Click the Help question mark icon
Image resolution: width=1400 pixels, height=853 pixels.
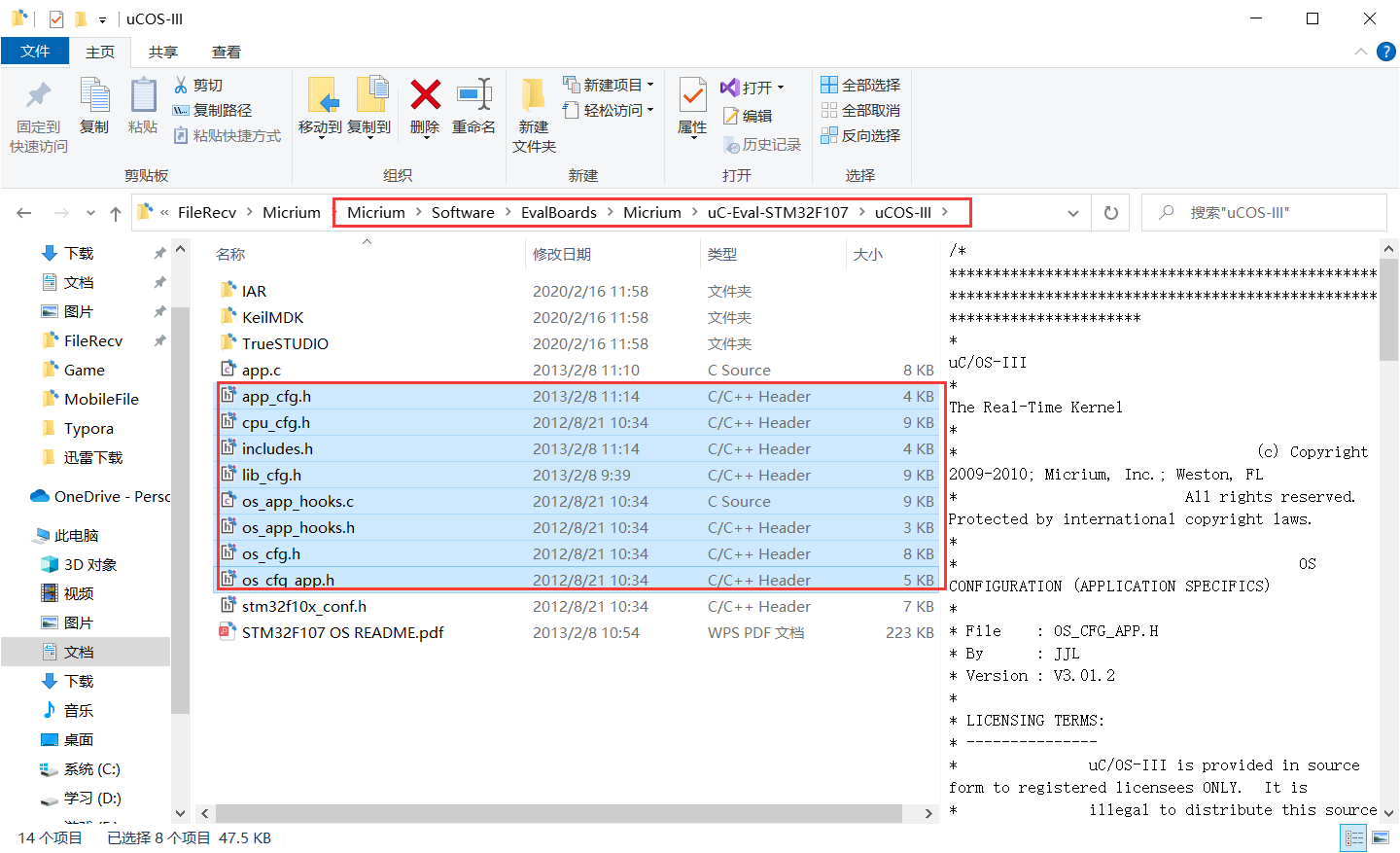(1386, 52)
